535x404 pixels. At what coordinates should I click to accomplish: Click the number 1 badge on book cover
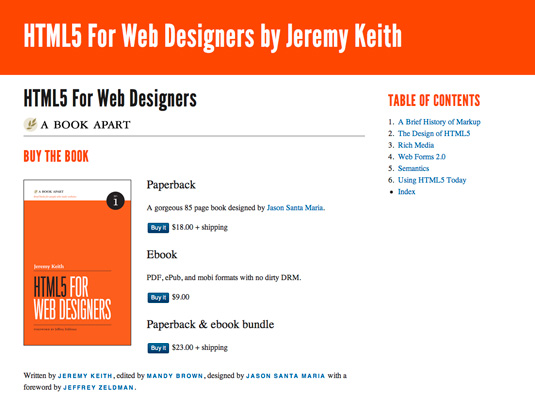click(x=115, y=201)
